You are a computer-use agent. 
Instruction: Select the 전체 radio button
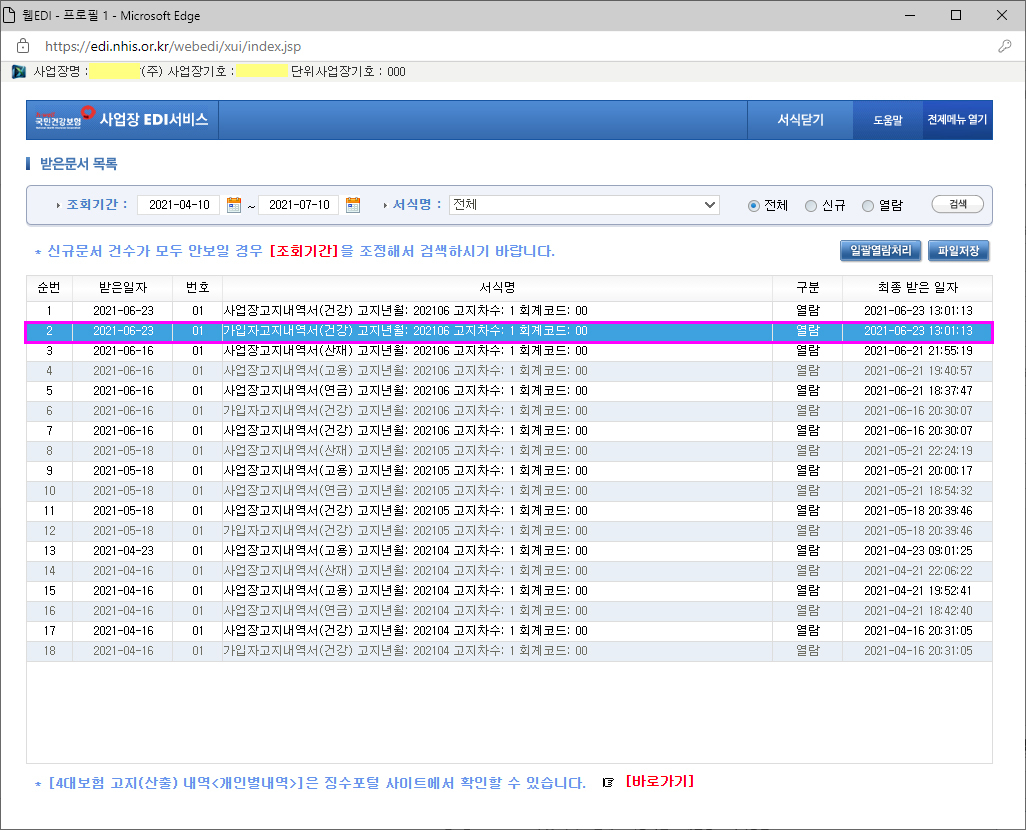pos(754,205)
